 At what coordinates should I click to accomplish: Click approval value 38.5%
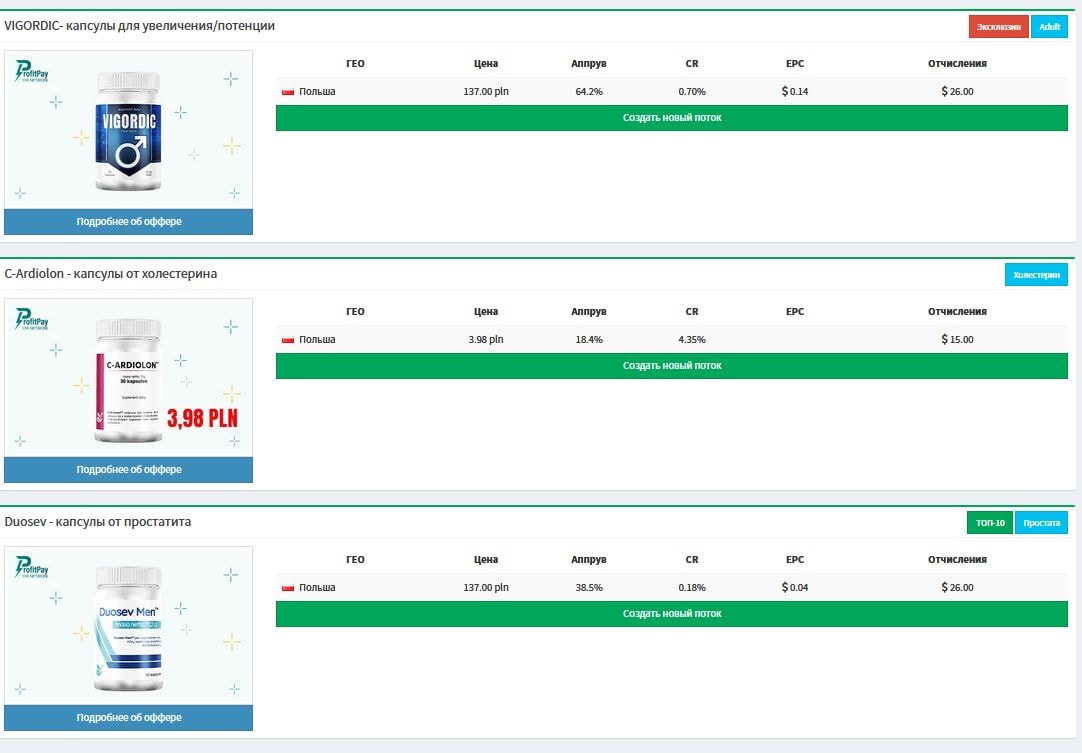click(x=589, y=588)
